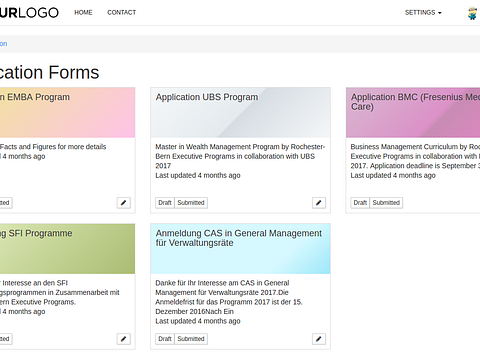Edit the Anmeldung CAS General Management form

point(319,339)
